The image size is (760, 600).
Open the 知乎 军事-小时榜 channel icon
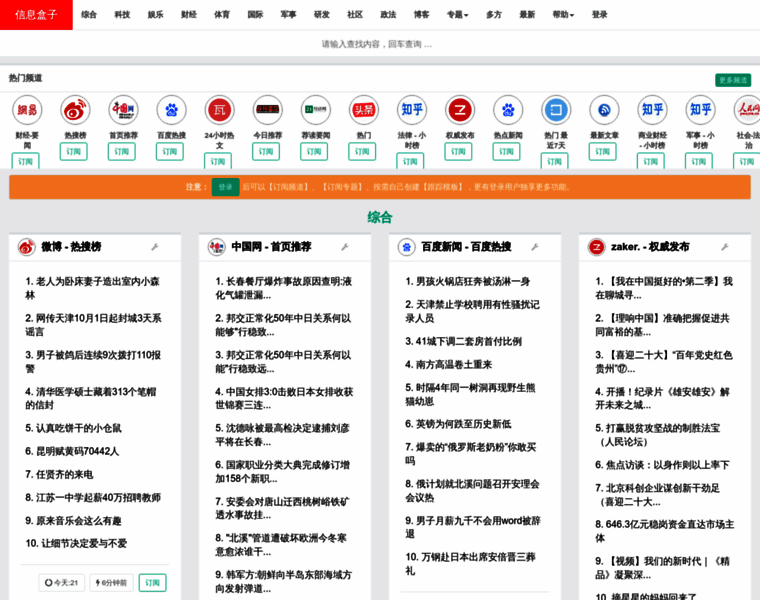tap(700, 110)
